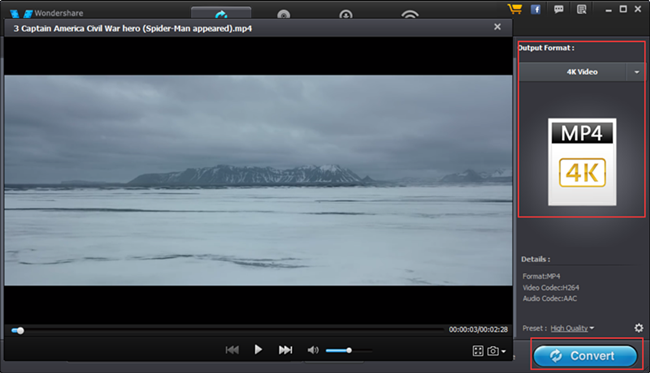Viewport: 650px width, 373px height.
Task: Play the video preview
Action: coord(258,350)
